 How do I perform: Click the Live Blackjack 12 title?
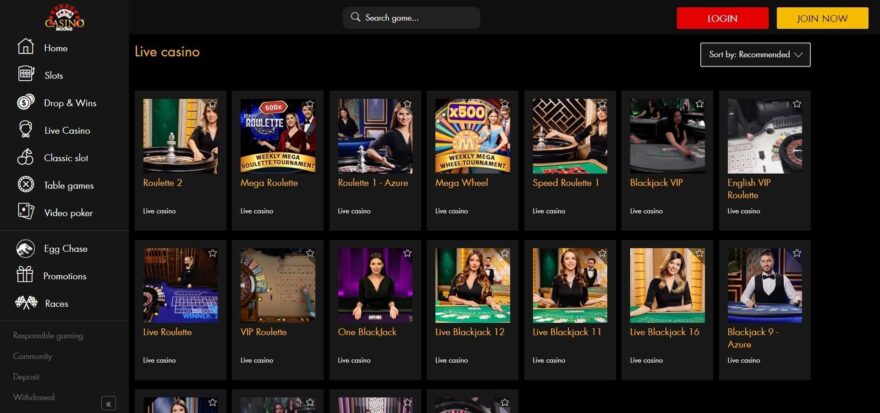tap(470, 332)
